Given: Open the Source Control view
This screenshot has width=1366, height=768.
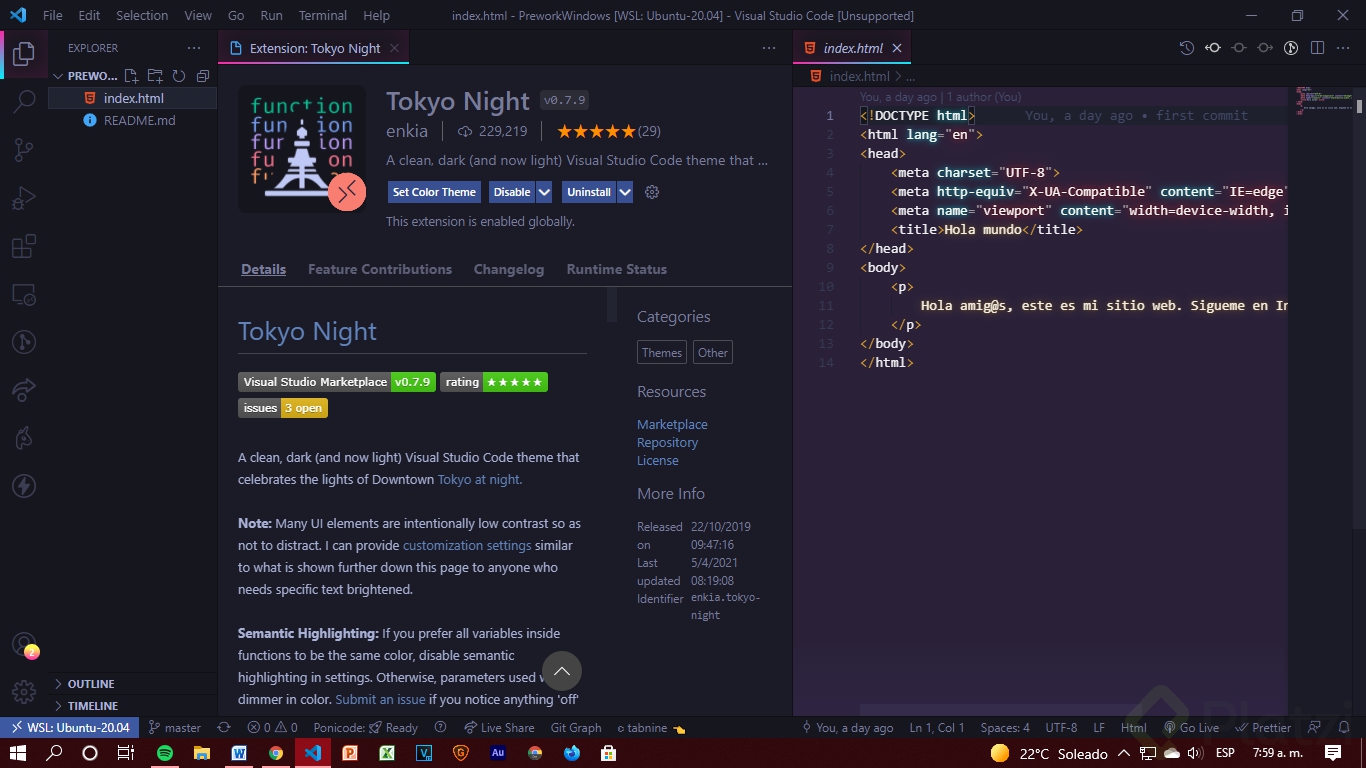Looking at the screenshot, I should (x=24, y=148).
